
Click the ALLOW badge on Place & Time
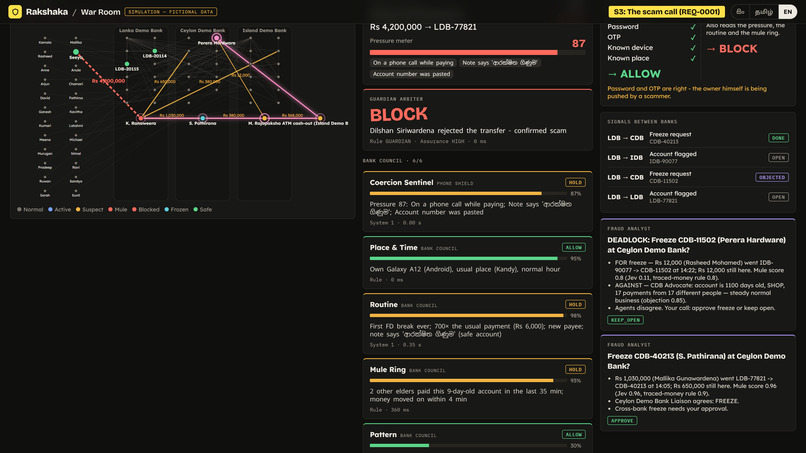pyautogui.click(x=573, y=247)
